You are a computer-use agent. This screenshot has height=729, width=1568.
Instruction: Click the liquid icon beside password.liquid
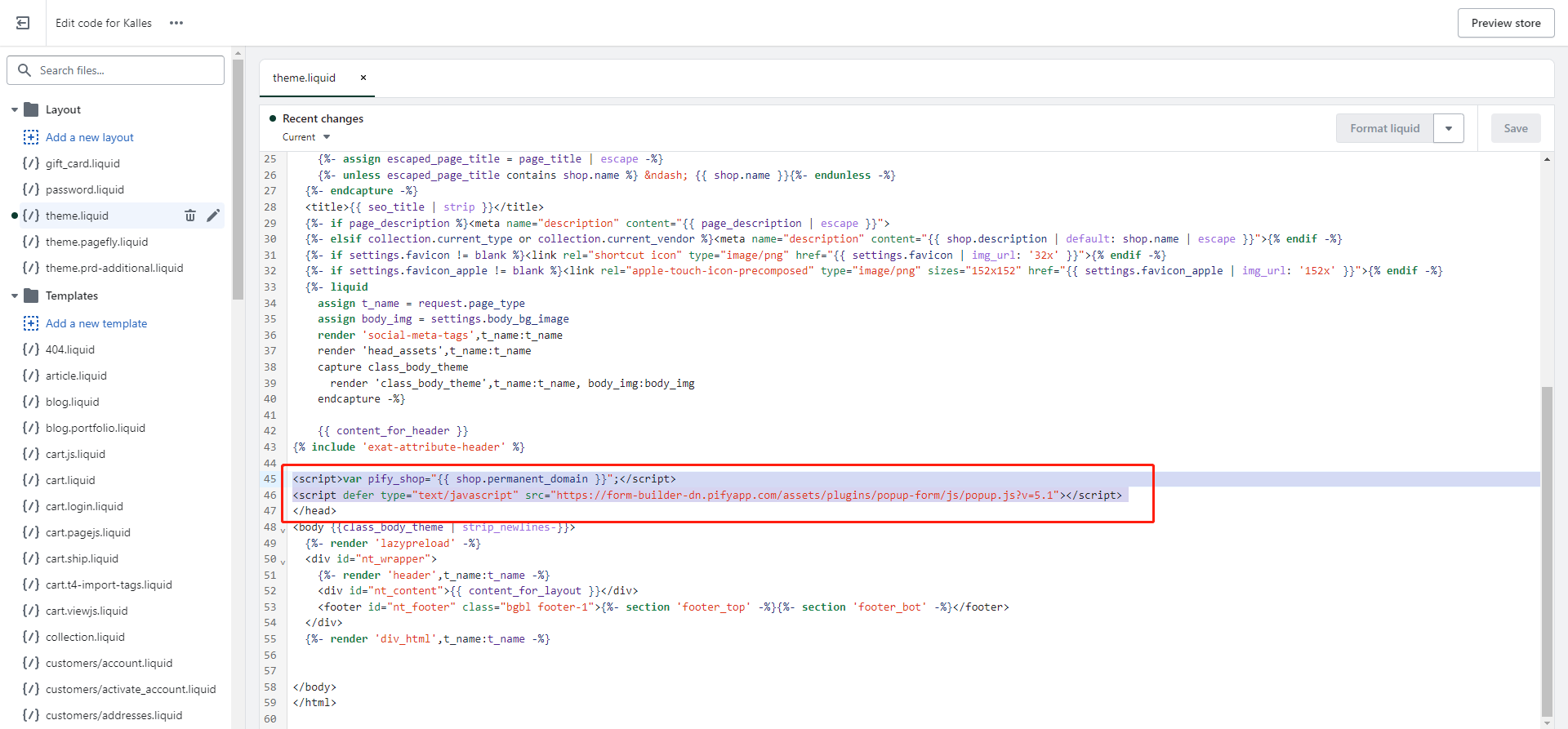coord(31,189)
